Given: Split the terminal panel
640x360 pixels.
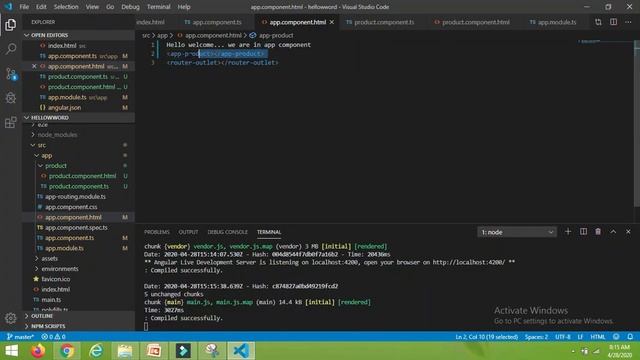Looking at the screenshot, I should click(583, 231).
